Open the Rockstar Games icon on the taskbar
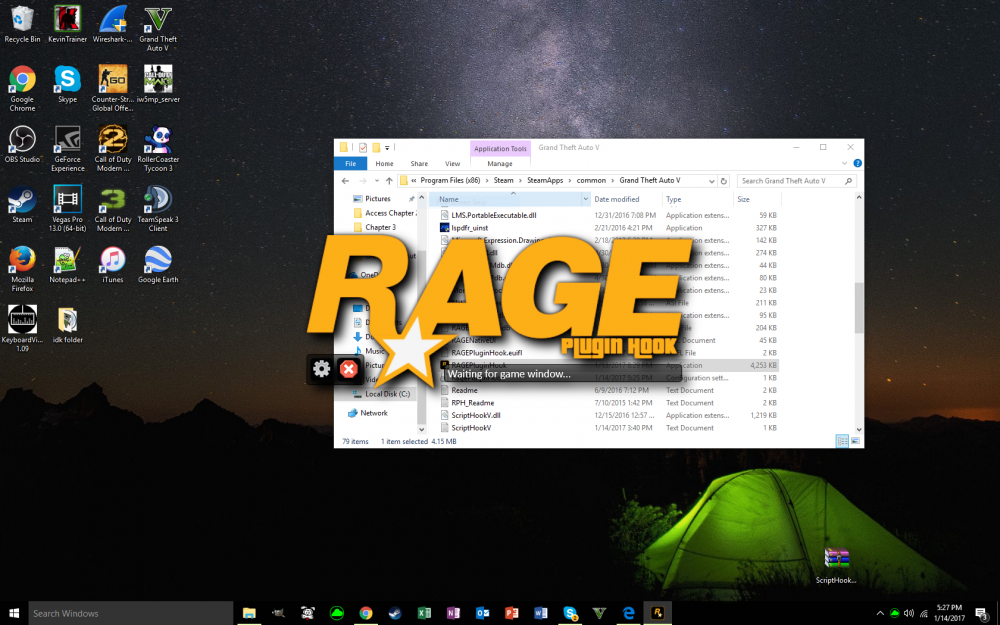Image resolution: width=1000 pixels, height=625 pixels. [x=659, y=612]
